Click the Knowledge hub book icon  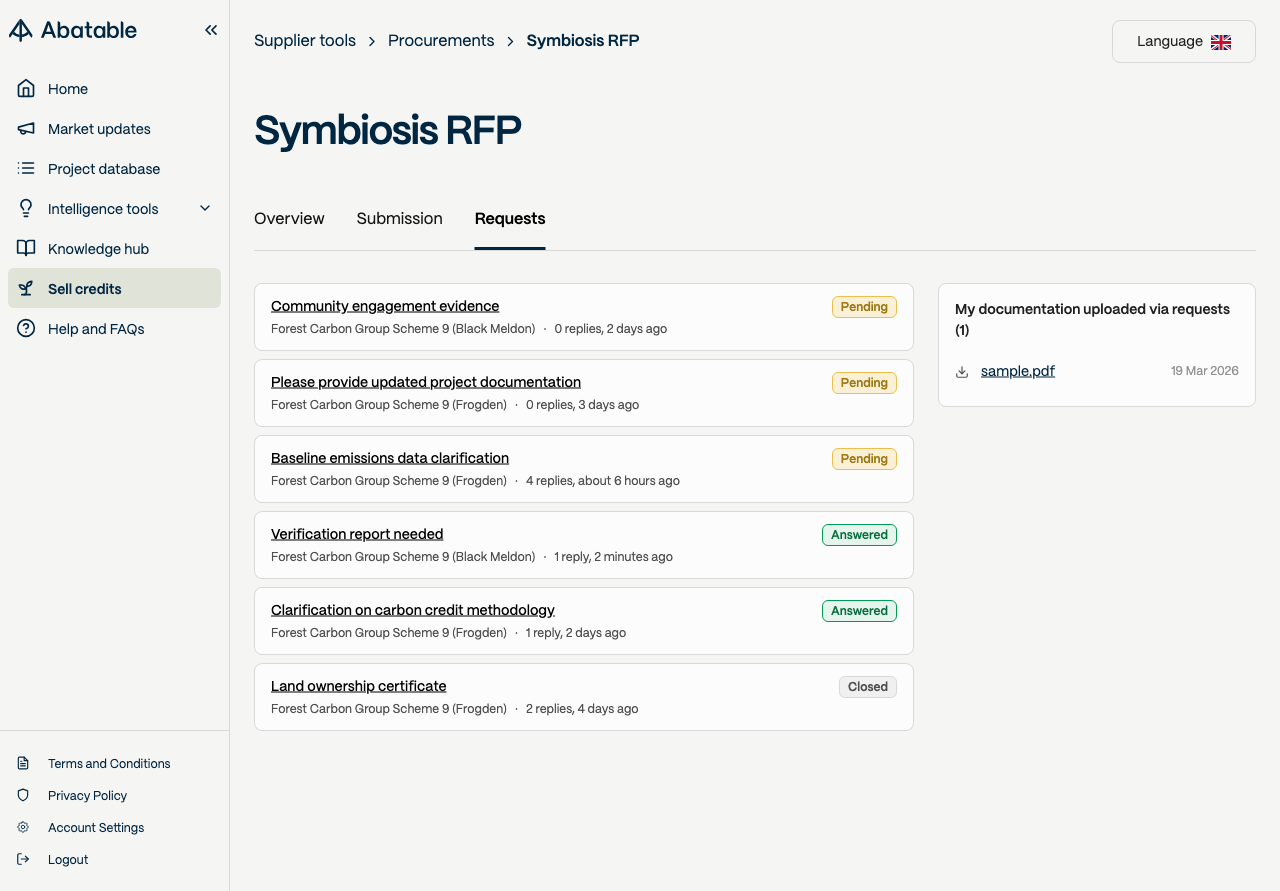[x=26, y=249]
